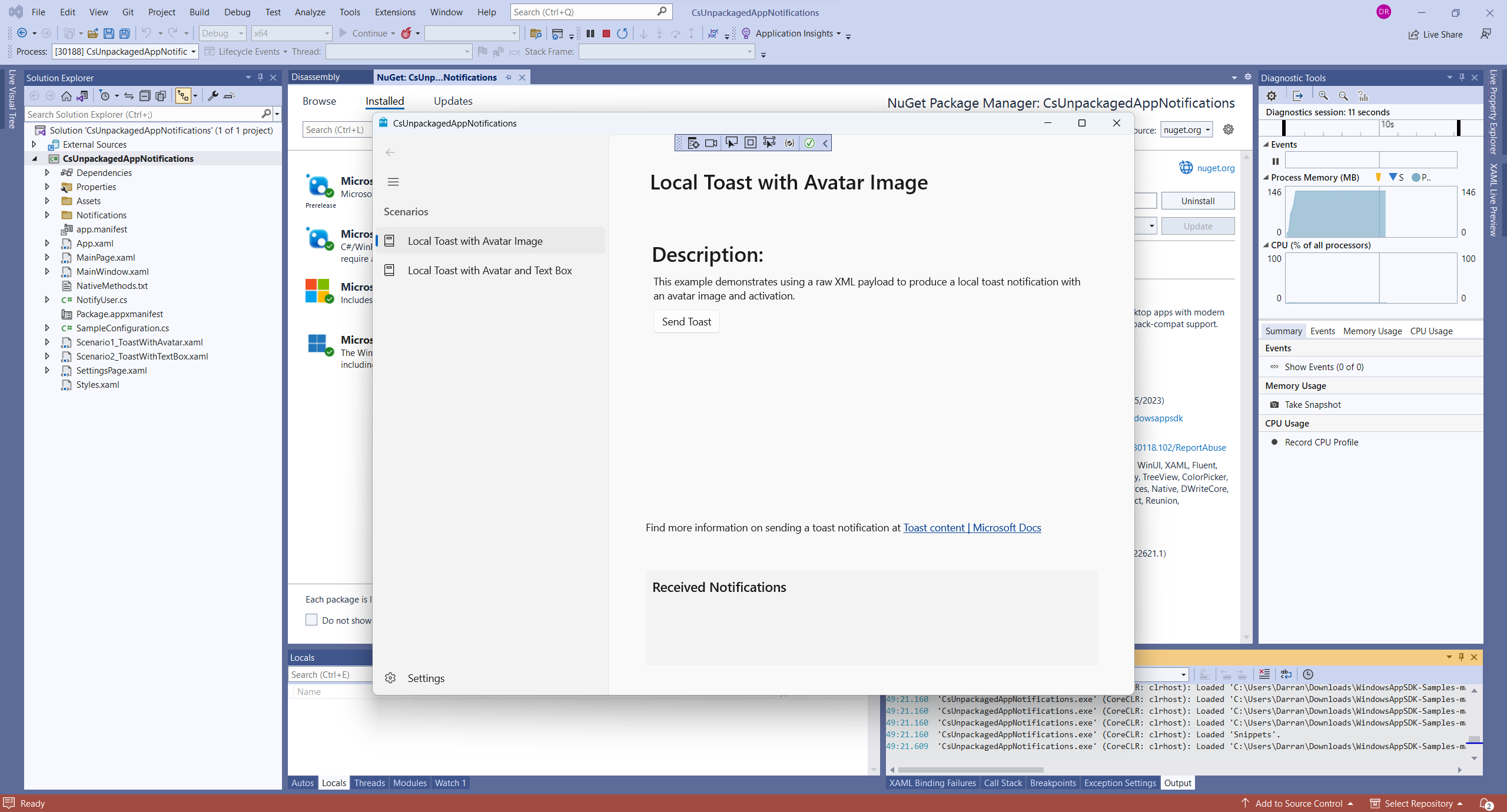Collapse the CsUnpackagedAppNotifications project node
1507x812 pixels.
coord(35,158)
